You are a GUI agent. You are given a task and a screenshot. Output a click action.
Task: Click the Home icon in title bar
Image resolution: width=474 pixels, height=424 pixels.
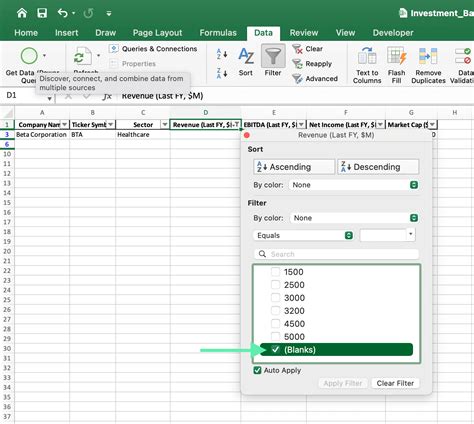22,13
